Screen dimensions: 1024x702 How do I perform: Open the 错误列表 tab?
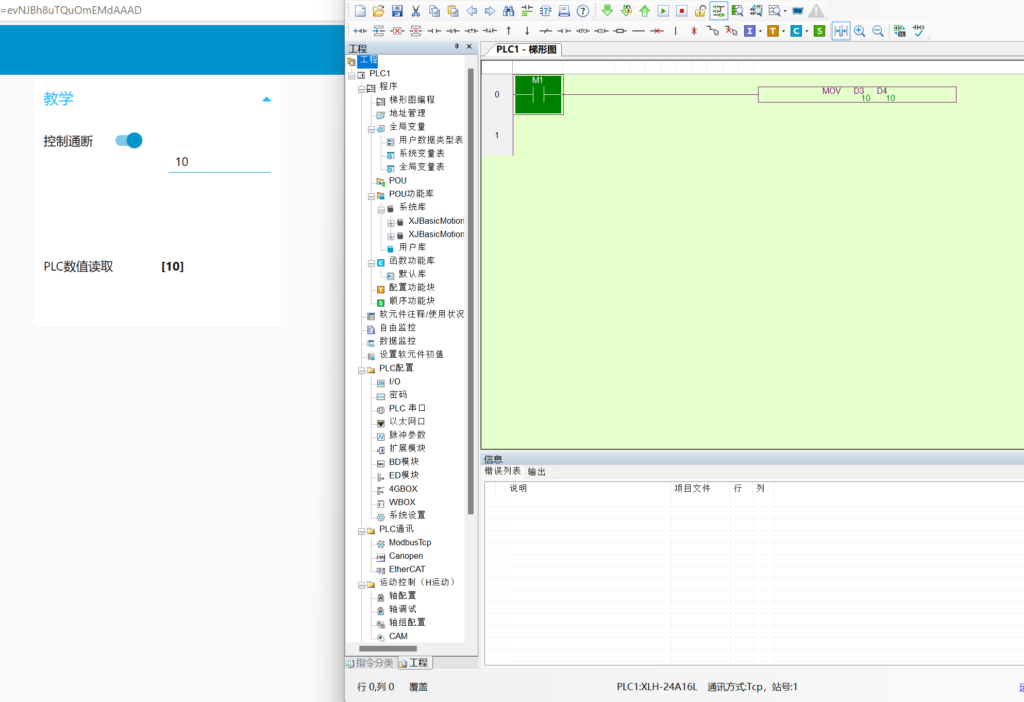(x=503, y=471)
